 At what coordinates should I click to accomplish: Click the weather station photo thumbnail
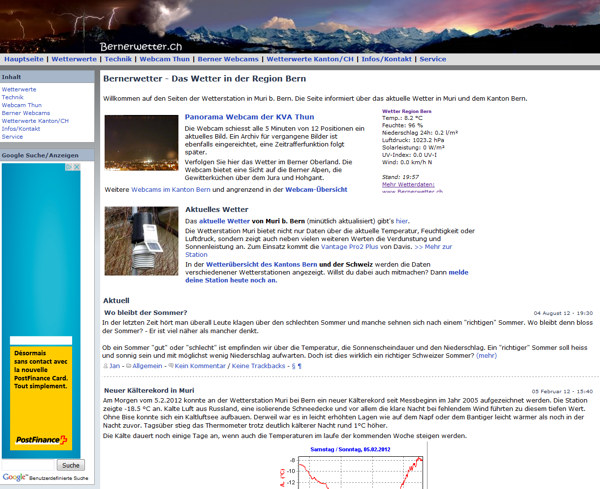tap(140, 241)
